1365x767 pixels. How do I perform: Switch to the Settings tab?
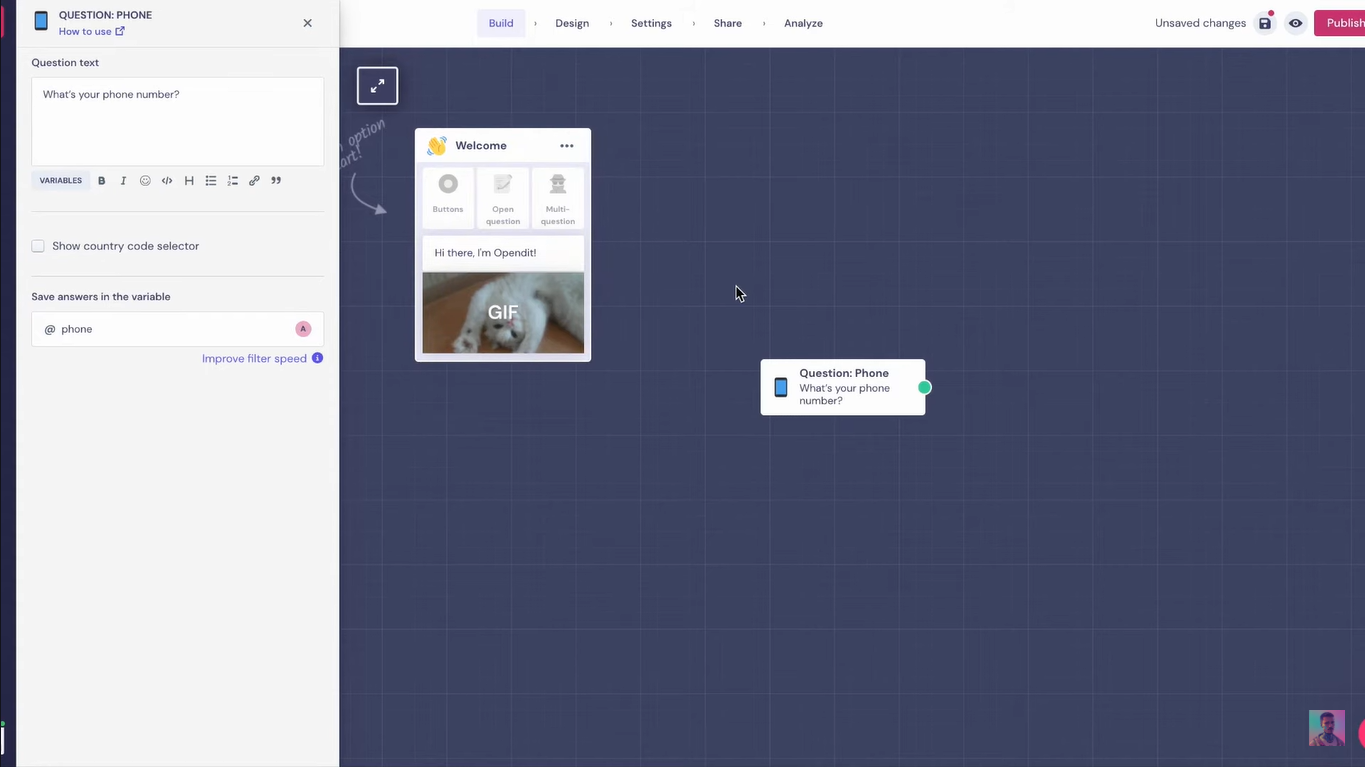tap(651, 23)
